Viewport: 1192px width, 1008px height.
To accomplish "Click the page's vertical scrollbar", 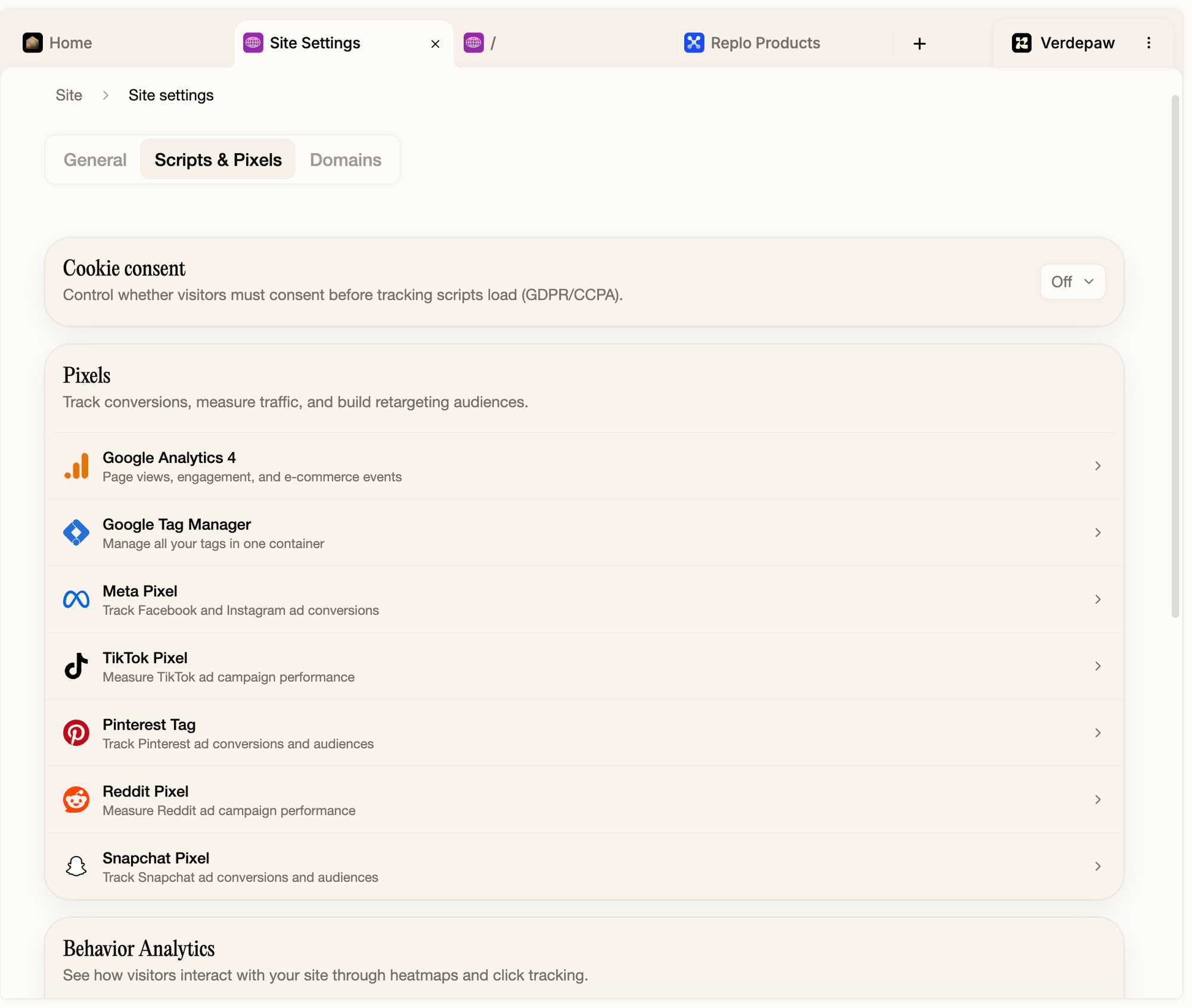I will [1175, 356].
